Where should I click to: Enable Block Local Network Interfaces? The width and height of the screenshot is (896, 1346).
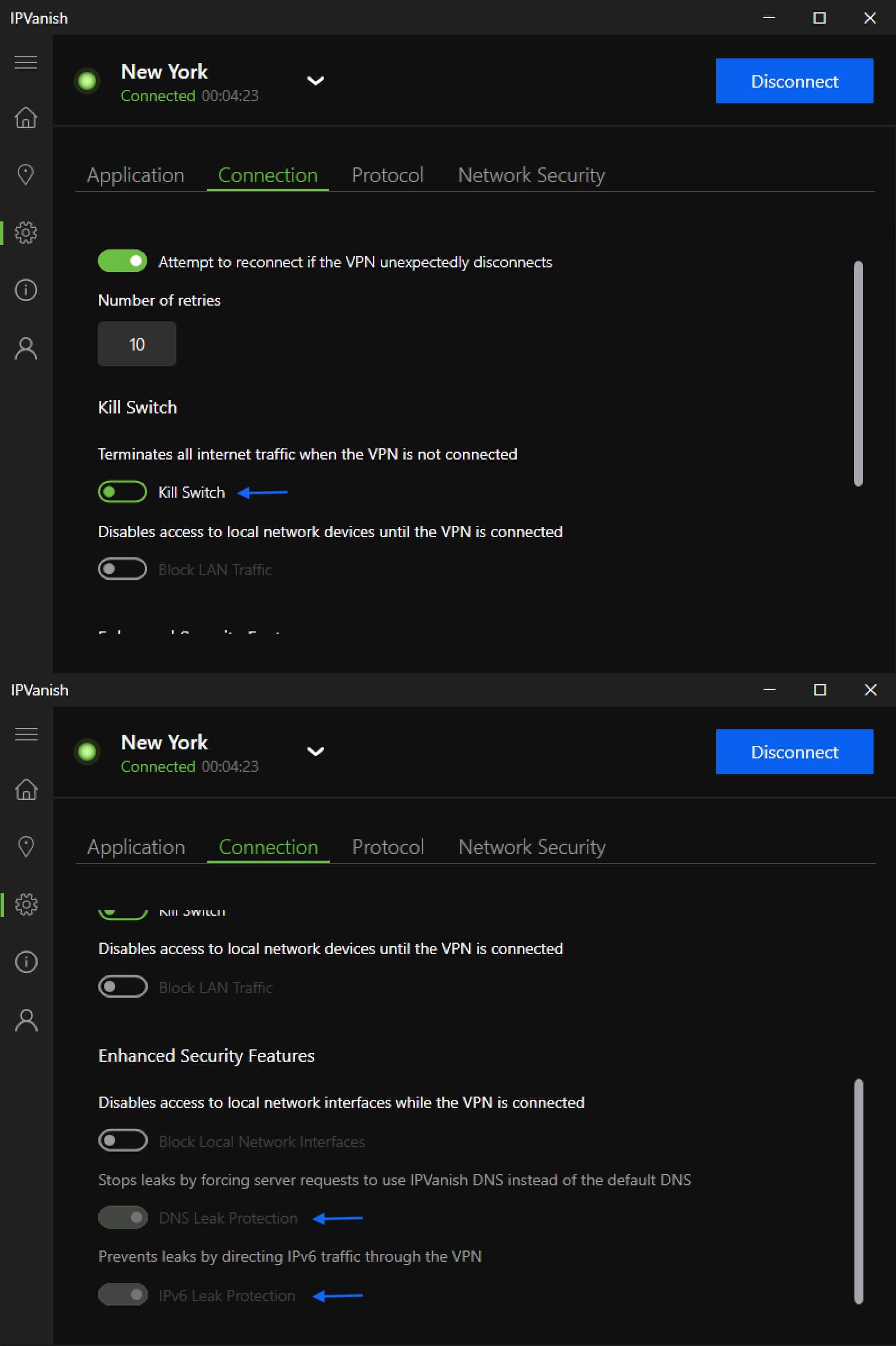pos(123,1141)
